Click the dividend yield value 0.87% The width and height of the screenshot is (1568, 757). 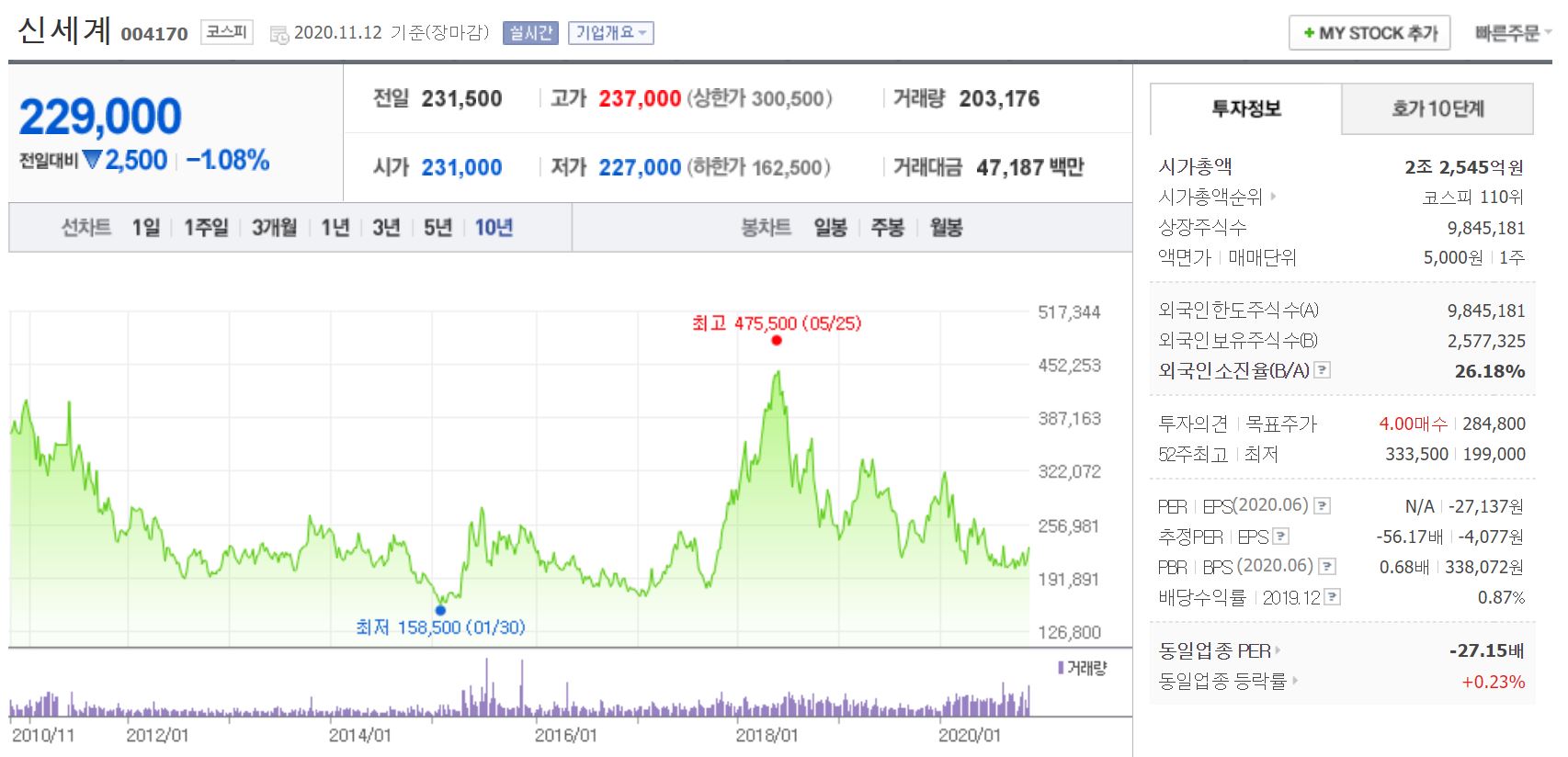tap(1501, 598)
